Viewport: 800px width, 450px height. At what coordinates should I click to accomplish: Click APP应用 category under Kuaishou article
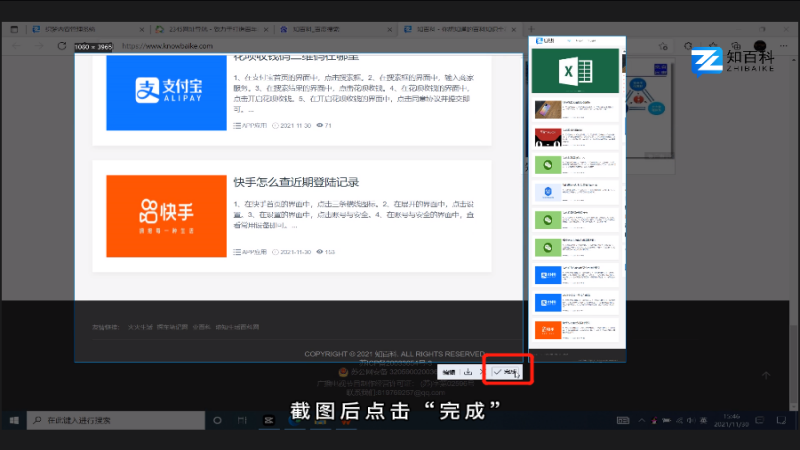250,252
